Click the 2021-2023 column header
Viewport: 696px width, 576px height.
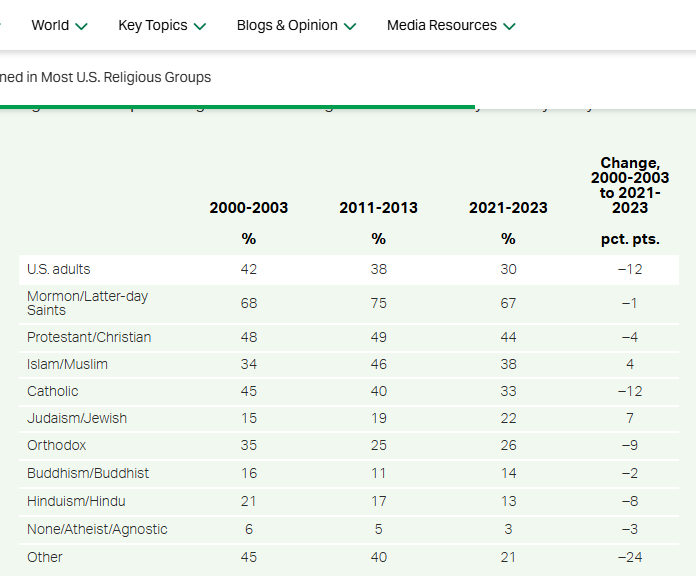pyautogui.click(x=508, y=208)
